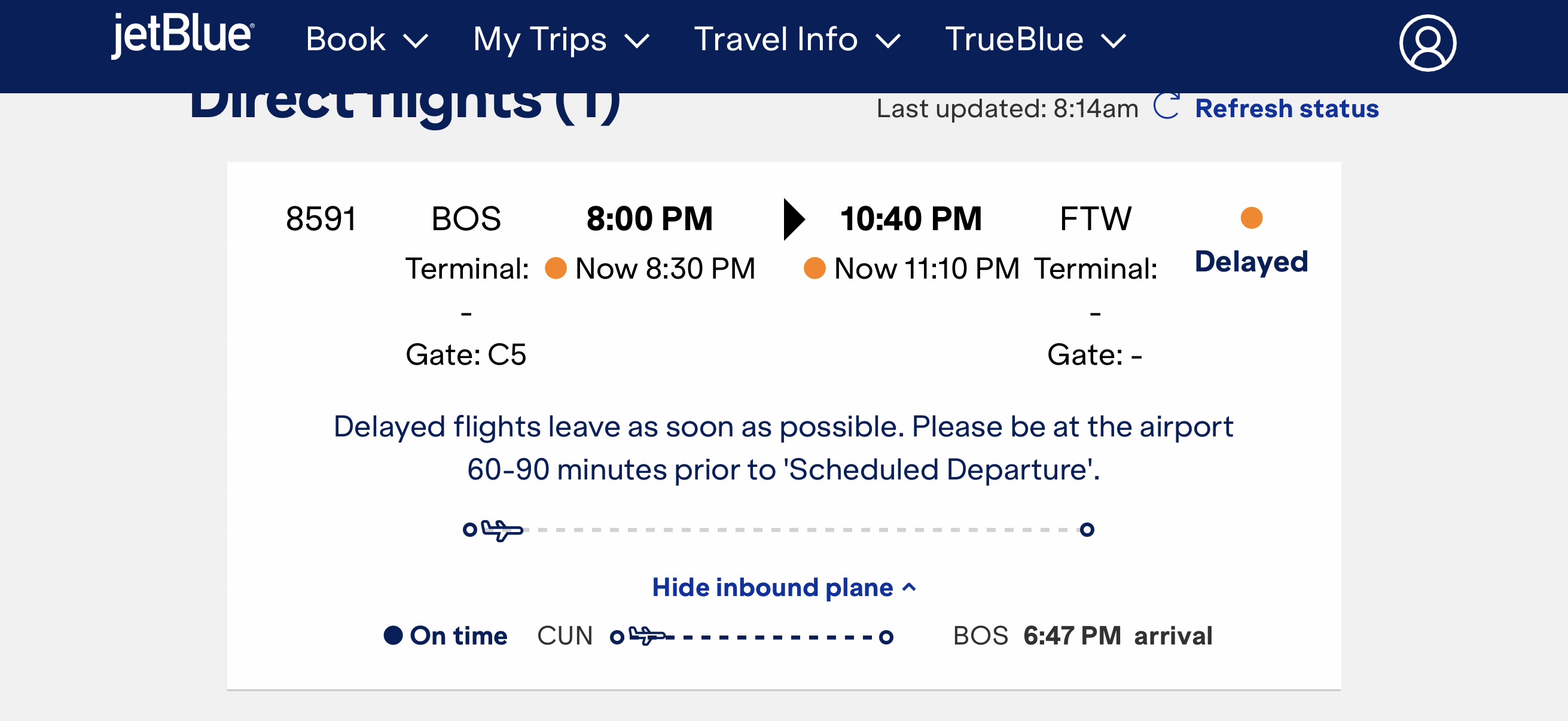Open the TrueBlue menu
1568x721 pixels.
pos(1035,40)
